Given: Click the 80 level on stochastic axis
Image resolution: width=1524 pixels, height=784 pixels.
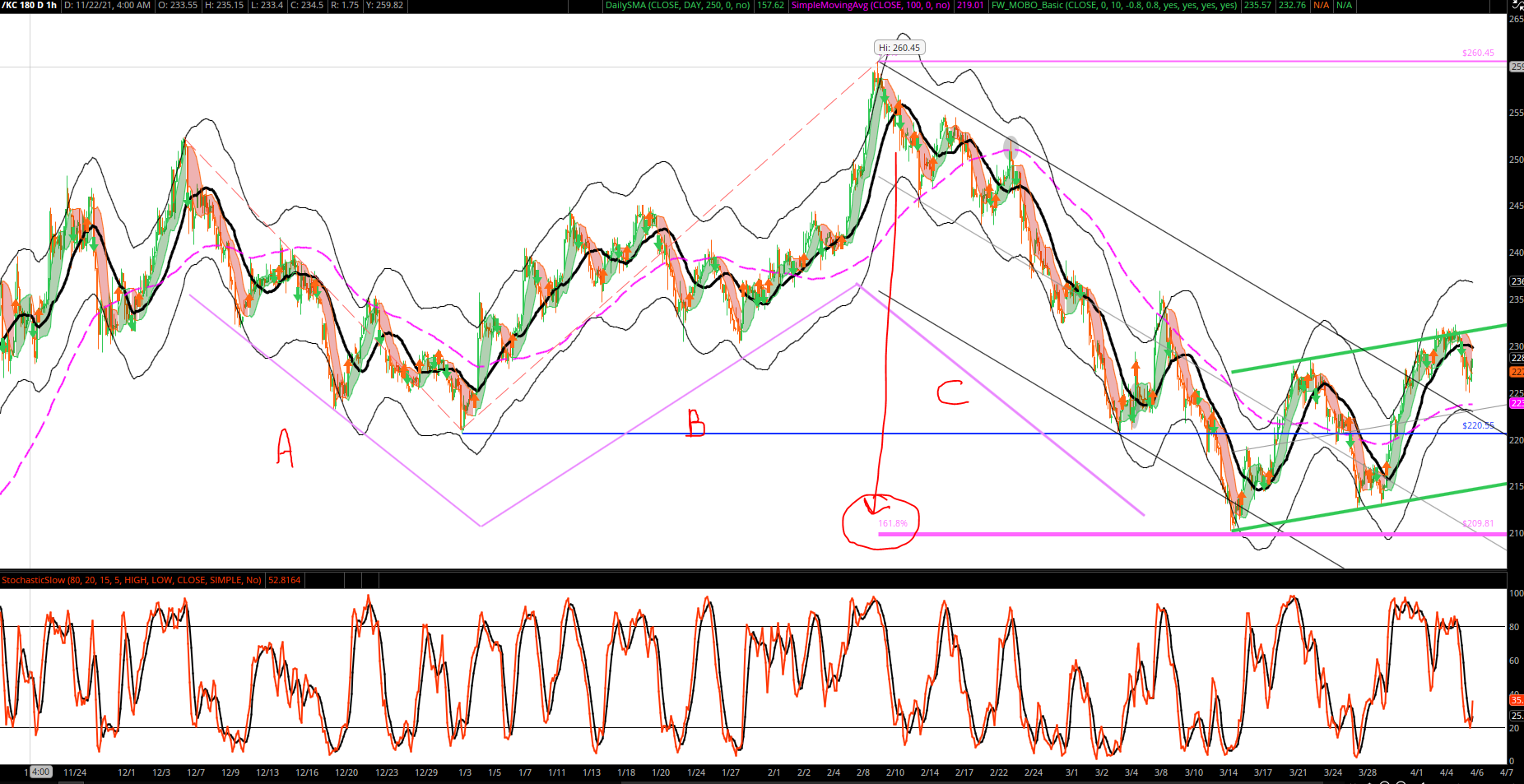Looking at the screenshot, I should [1514, 627].
